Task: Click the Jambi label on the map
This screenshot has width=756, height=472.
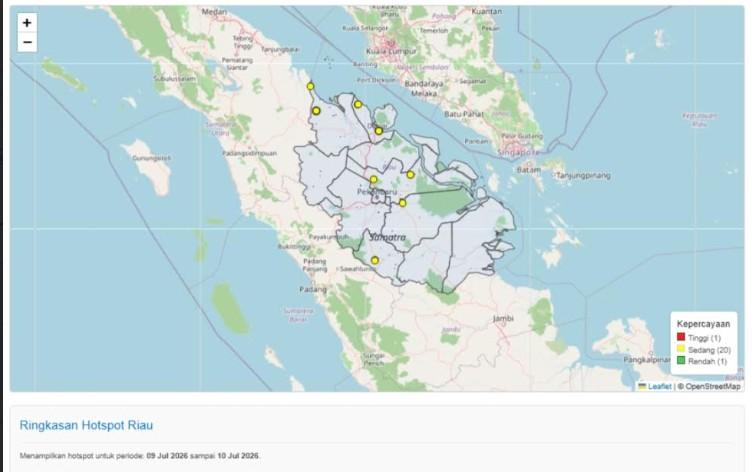Action: point(503,318)
